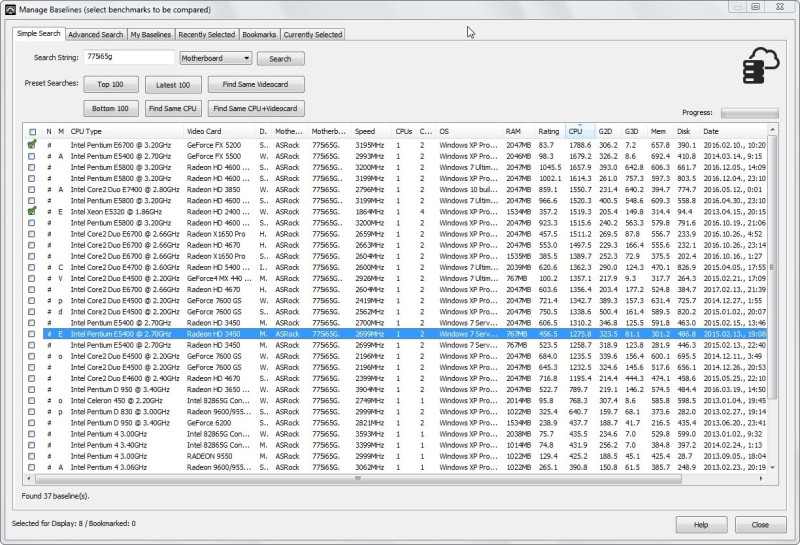Click the RADEON 9550 video card cell
The image size is (800, 545).
point(209,456)
